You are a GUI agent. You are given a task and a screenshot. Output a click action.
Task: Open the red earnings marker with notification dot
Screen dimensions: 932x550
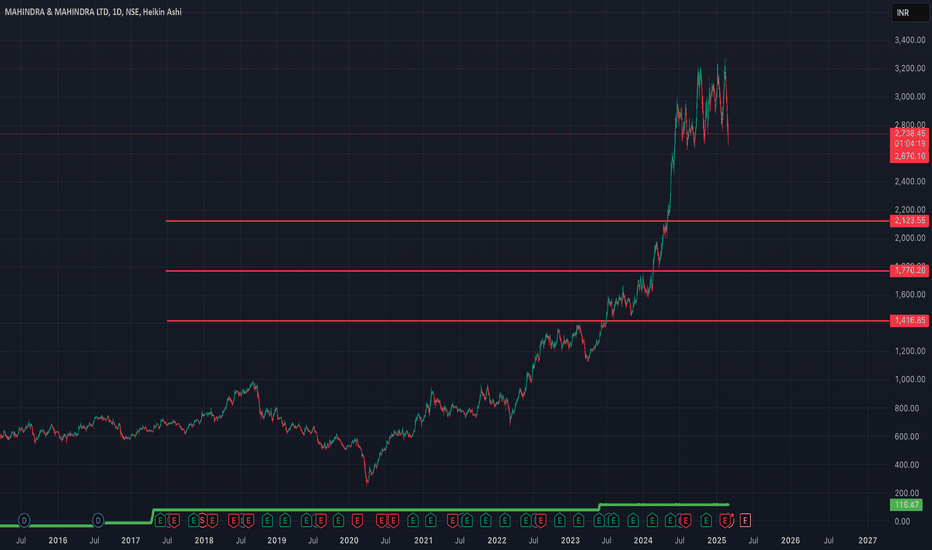(725, 520)
